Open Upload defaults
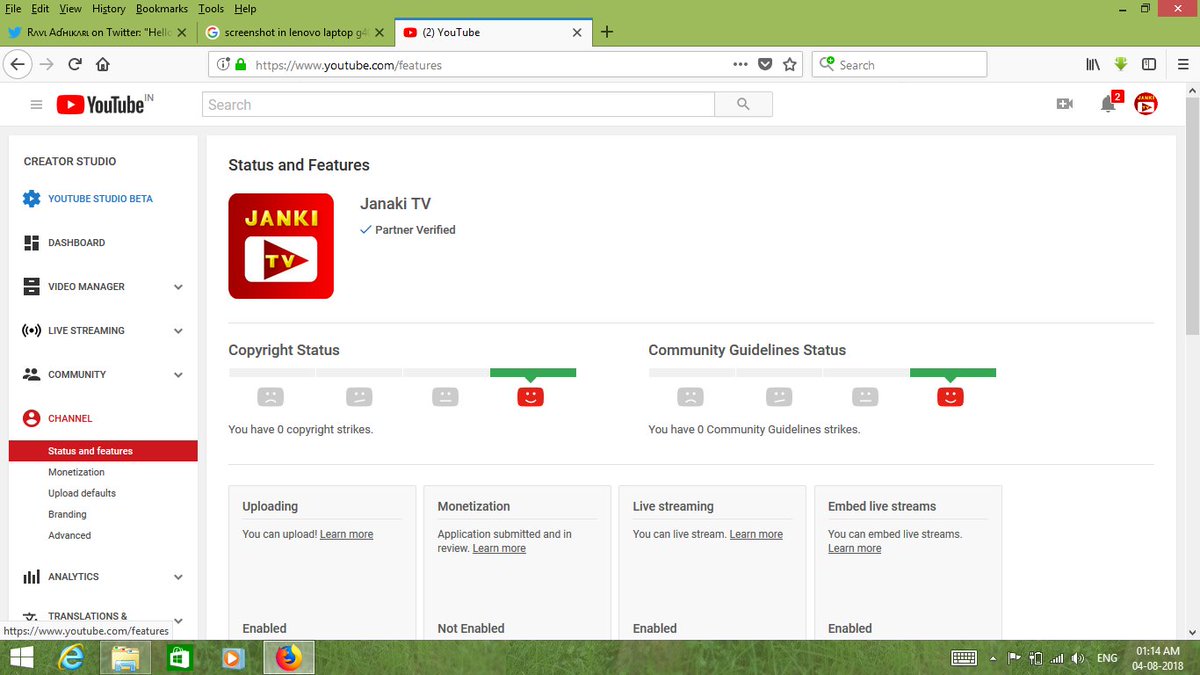Screen dimensions: 1200x675 tap(82, 493)
